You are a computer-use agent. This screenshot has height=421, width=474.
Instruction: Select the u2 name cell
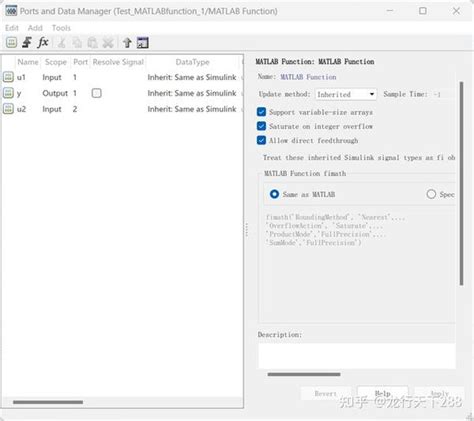tap(21, 109)
